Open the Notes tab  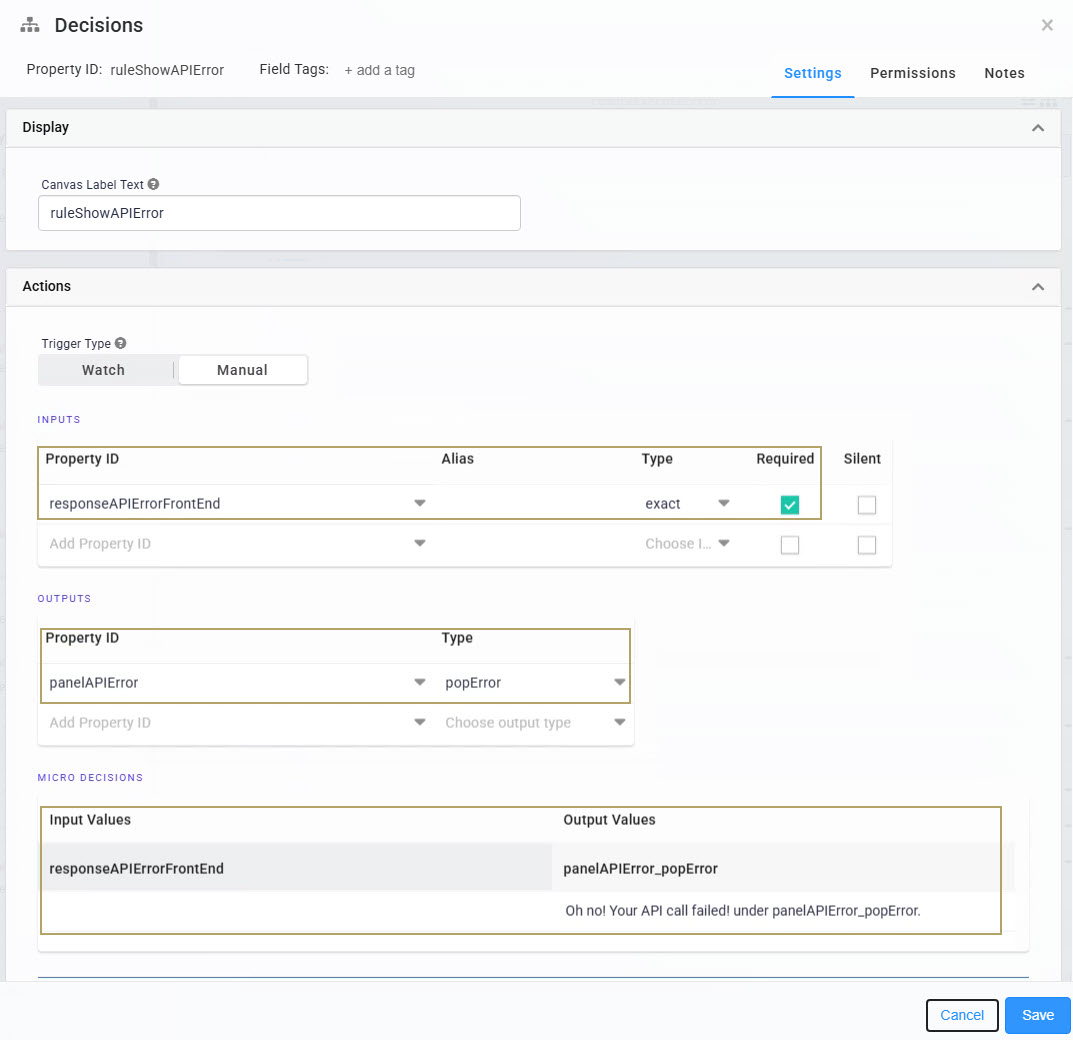coord(1004,73)
